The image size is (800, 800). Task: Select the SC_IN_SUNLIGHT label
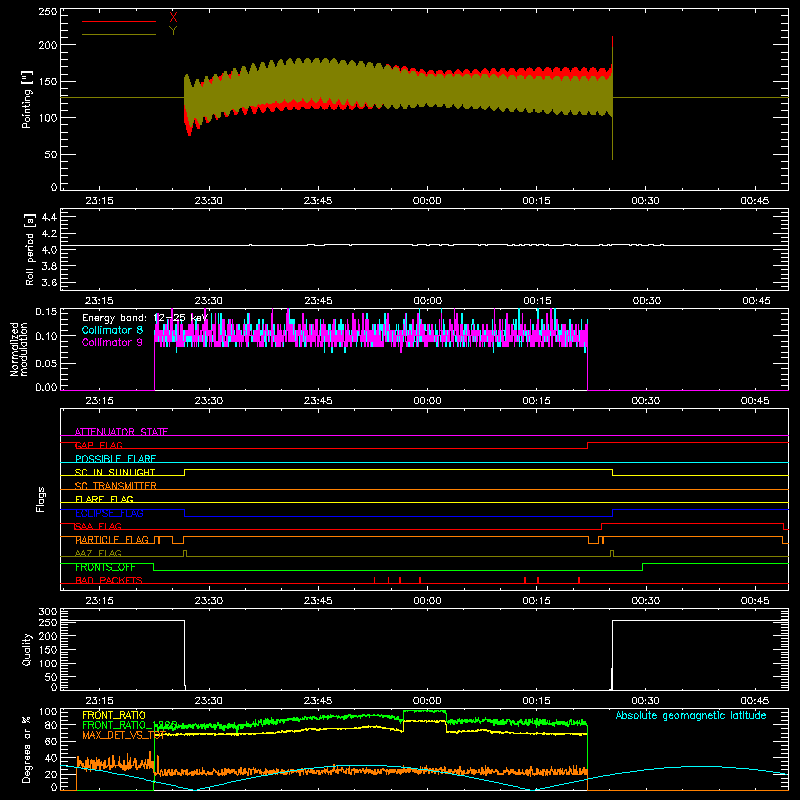115,472
